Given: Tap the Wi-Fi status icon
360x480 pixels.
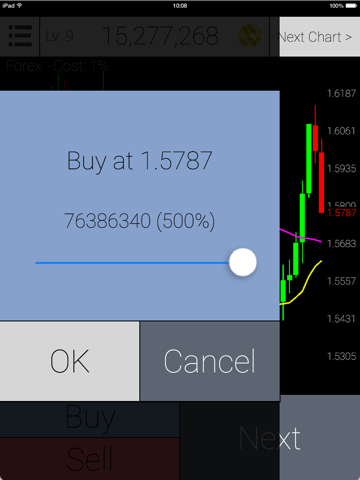Looking at the screenshot, I should click(19, 6).
